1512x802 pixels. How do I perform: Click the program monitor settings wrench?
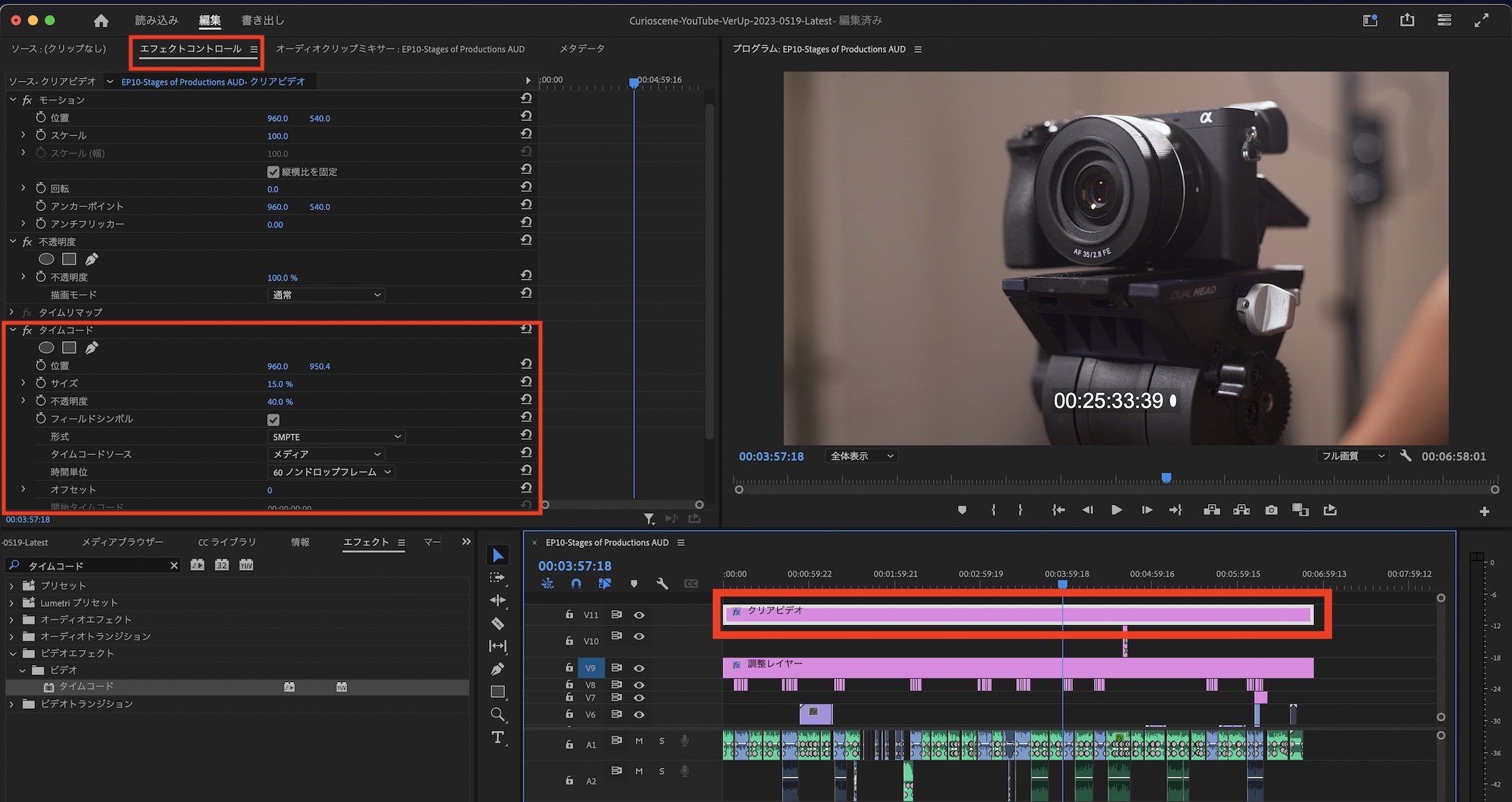(x=1405, y=456)
